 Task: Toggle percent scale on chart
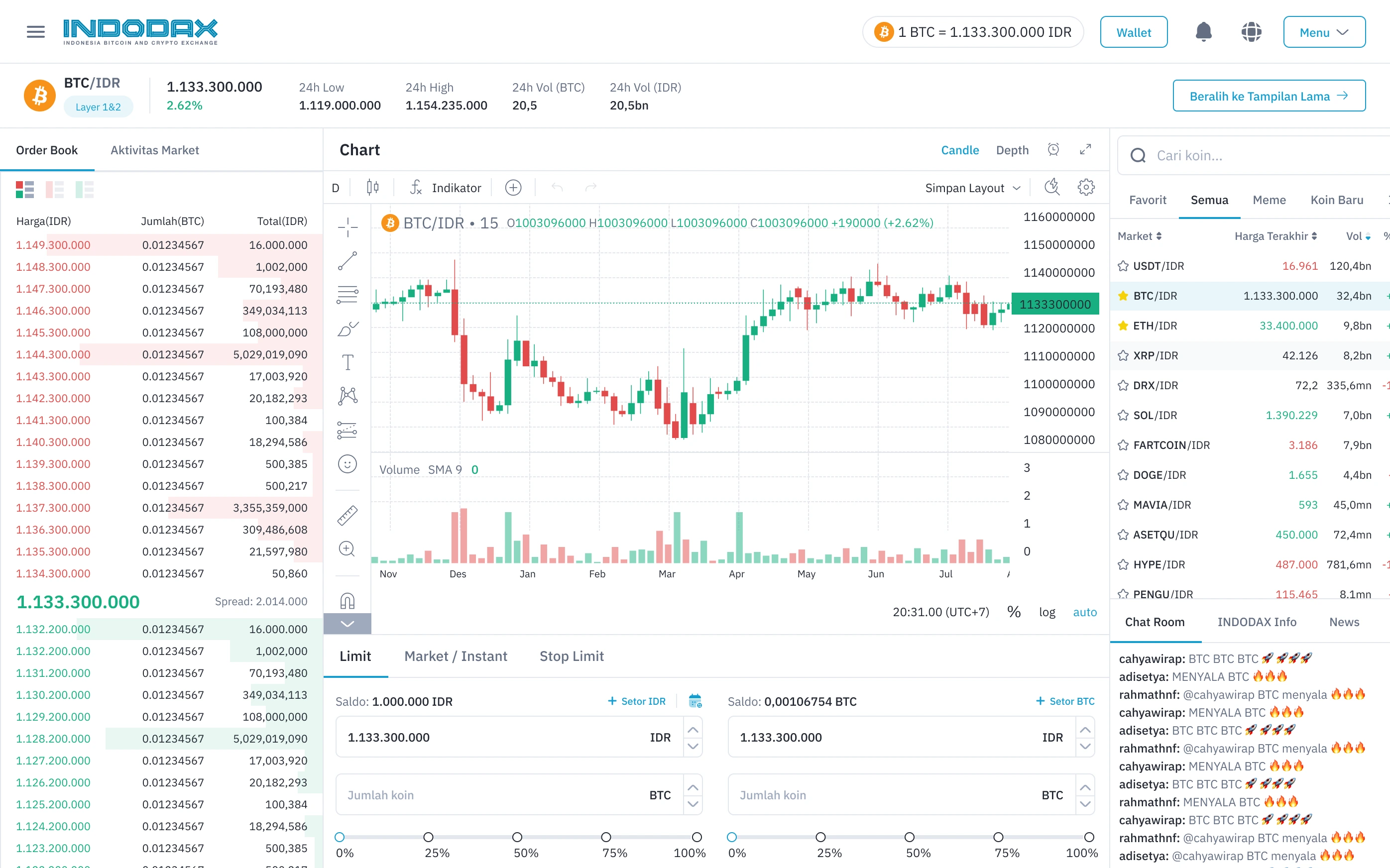pos(1014,612)
